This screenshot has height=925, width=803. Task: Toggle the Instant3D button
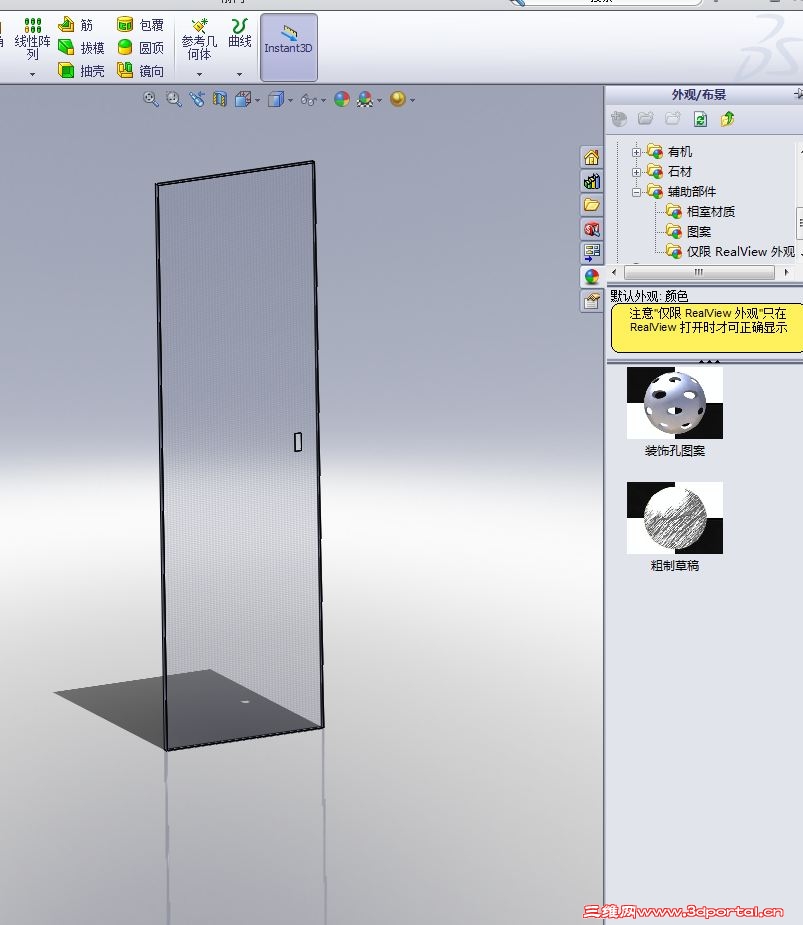(289, 47)
